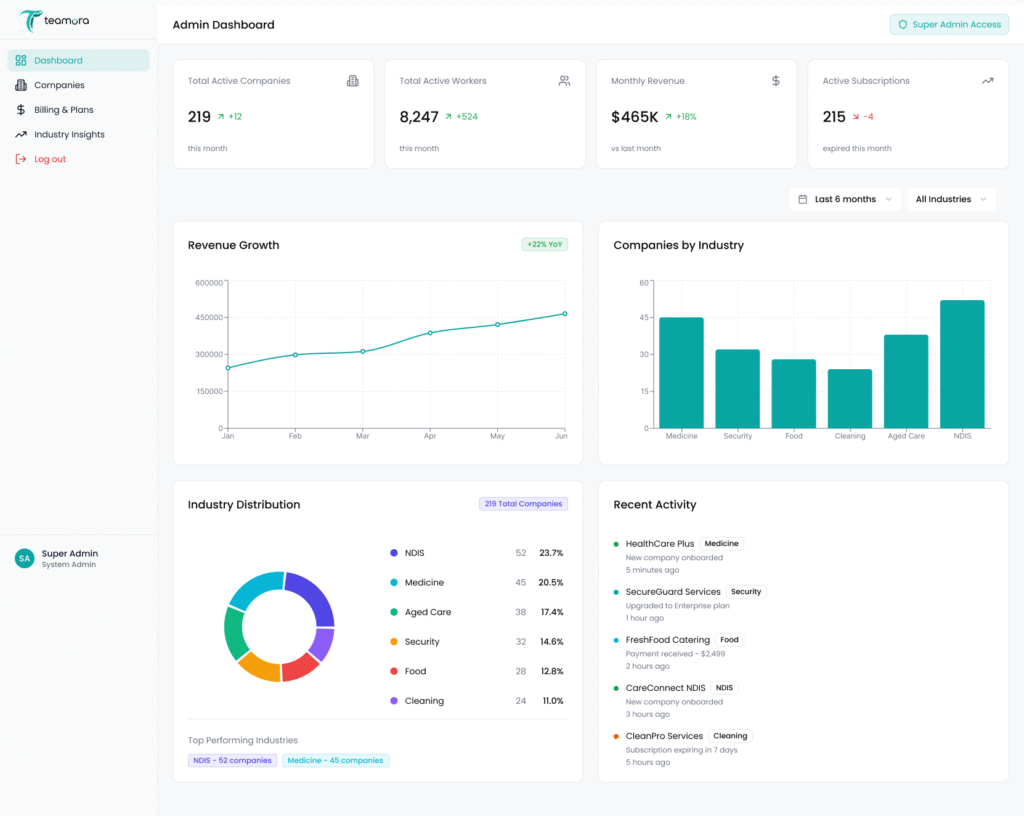Open the Last 6 months dropdown
This screenshot has height=816, width=1024.
pos(846,199)
